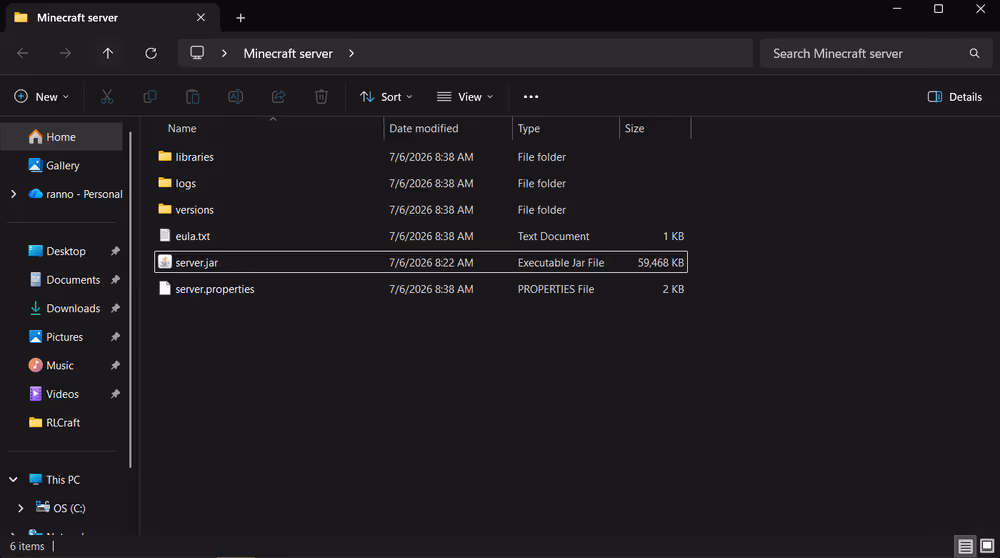Click the 6 items status text

(x=27, y=547)
